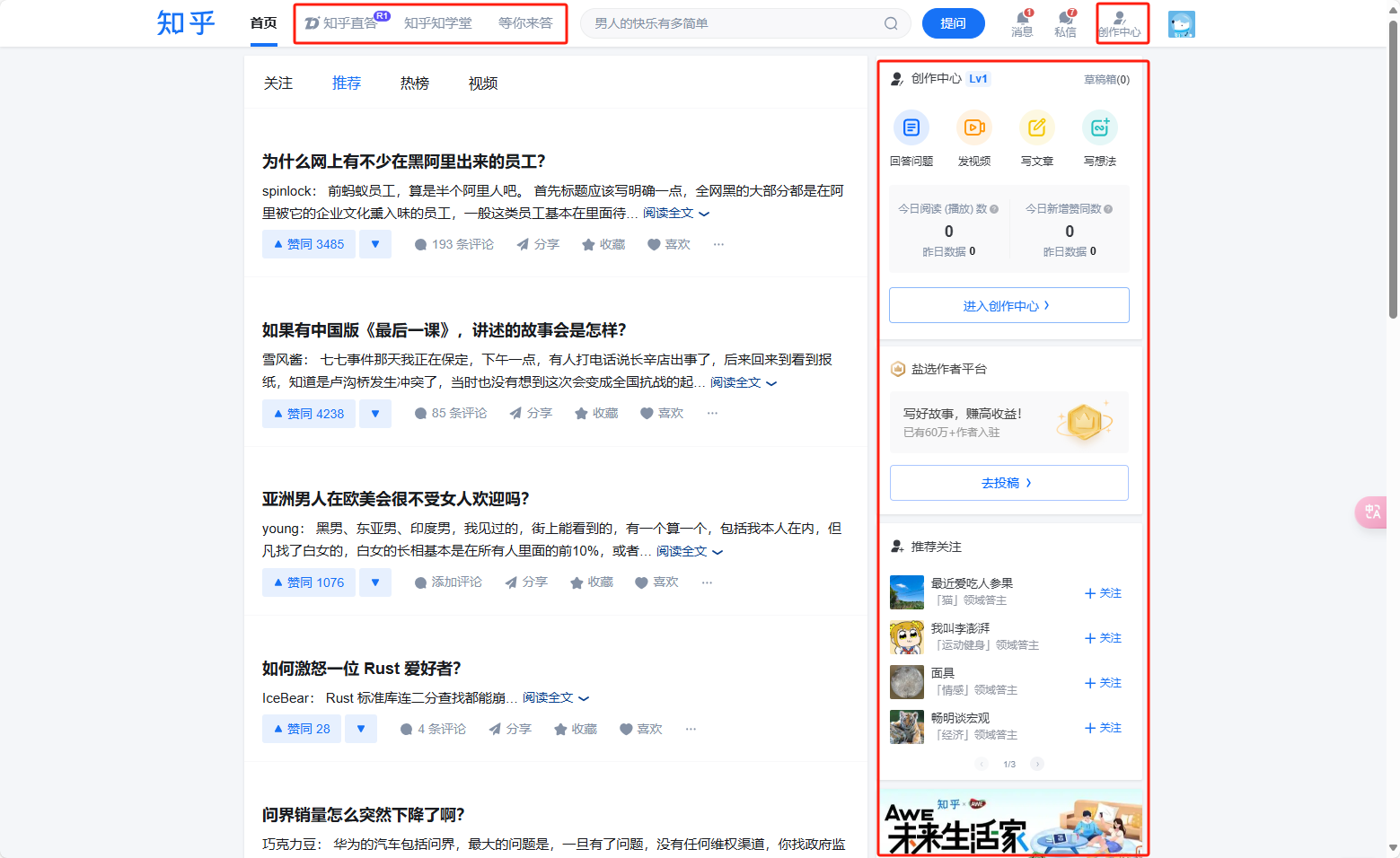Upvote with 赞同 1076
The height and width of the screenshot is (858, 1400).
(x=309, y=582)
